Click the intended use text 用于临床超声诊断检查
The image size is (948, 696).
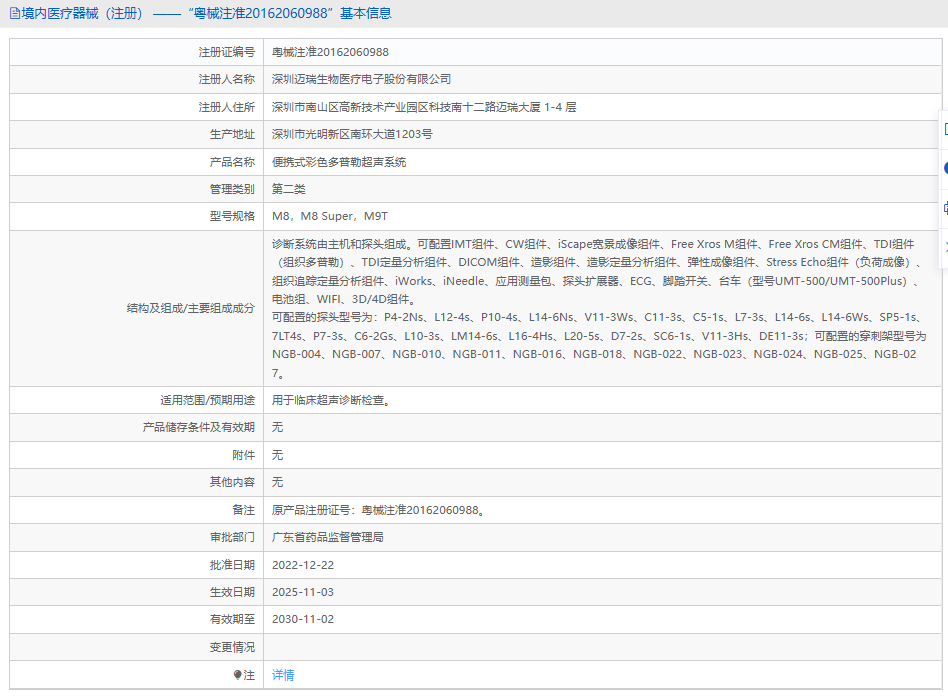(x=330, y=400)
